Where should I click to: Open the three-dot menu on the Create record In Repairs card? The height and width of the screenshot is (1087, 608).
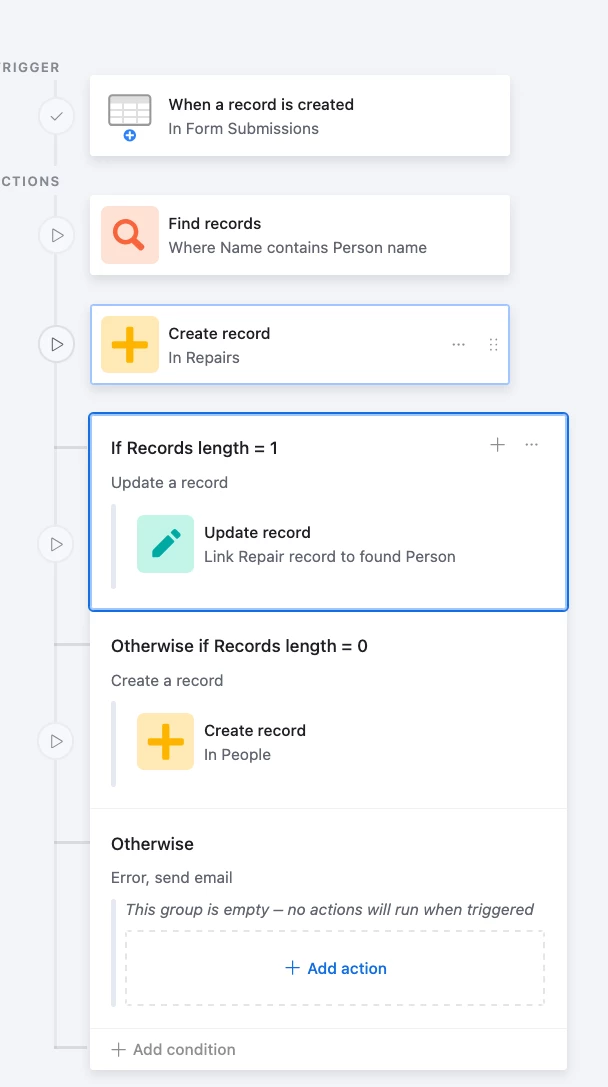pos(458,345)
